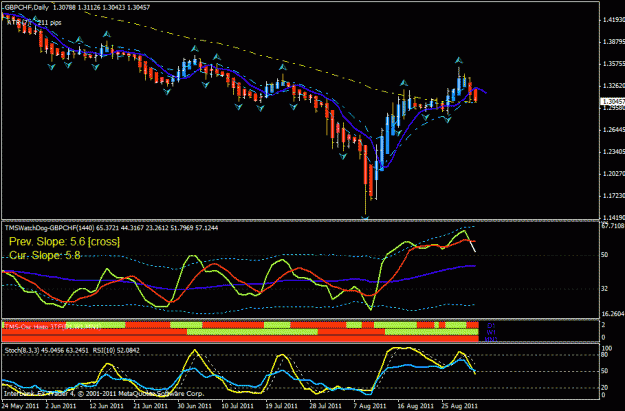Click the 12 Jun 2011 date label
Viewport: 625px width, 411px height.
click(x=106, y=406)
